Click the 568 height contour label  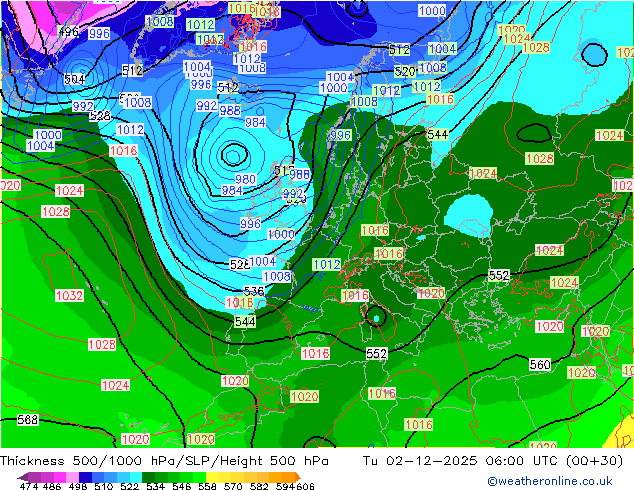click(x=27, y=420)
